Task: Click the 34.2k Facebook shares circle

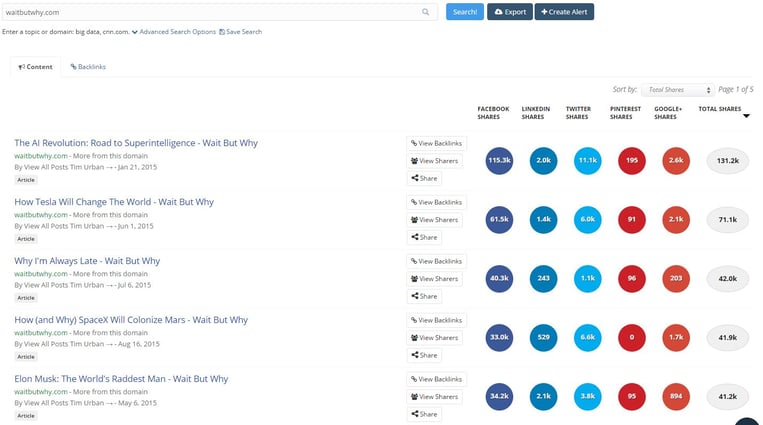Action: coord(499,396)
